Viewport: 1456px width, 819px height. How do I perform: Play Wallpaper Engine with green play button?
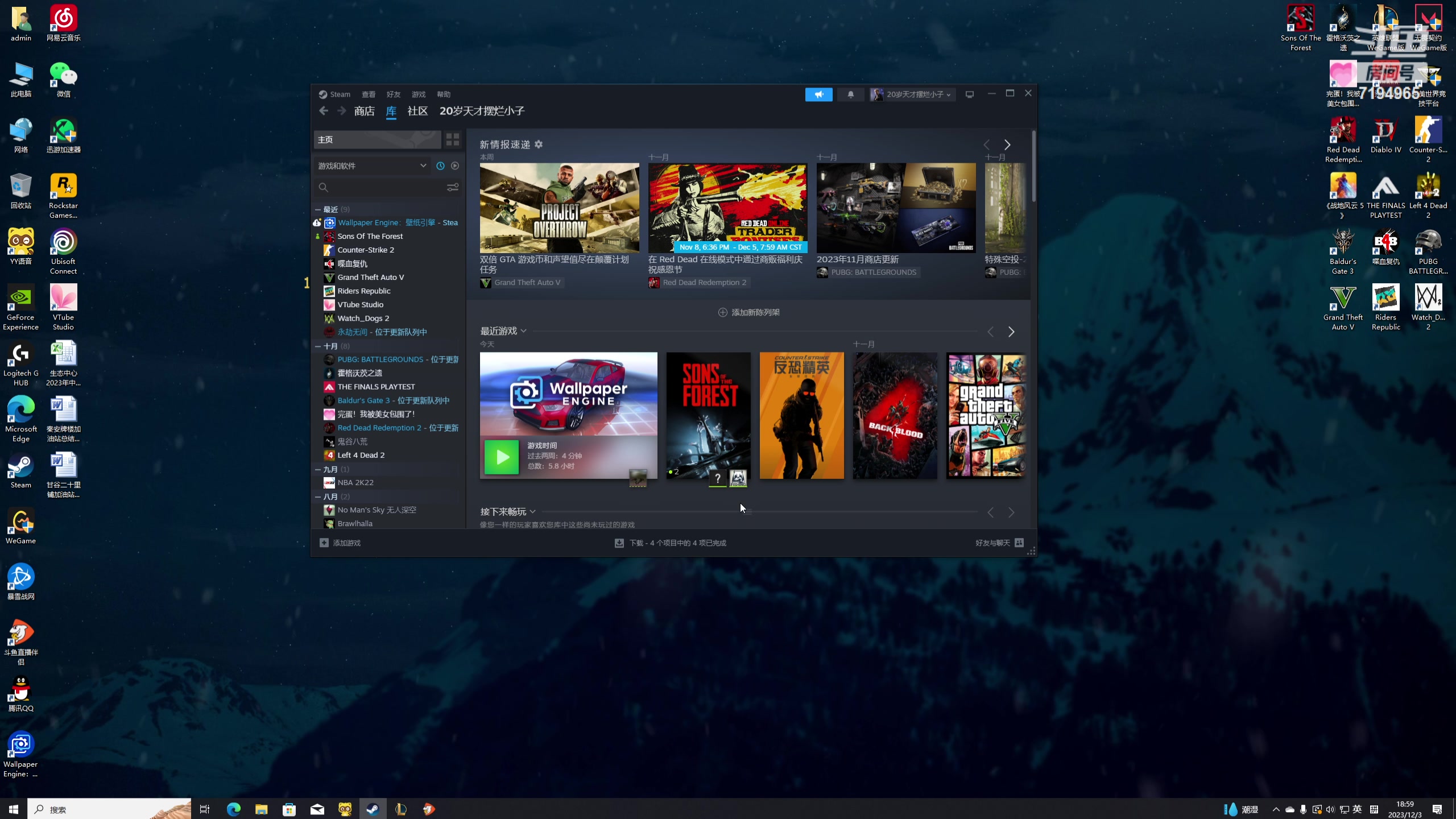(502, 457)
